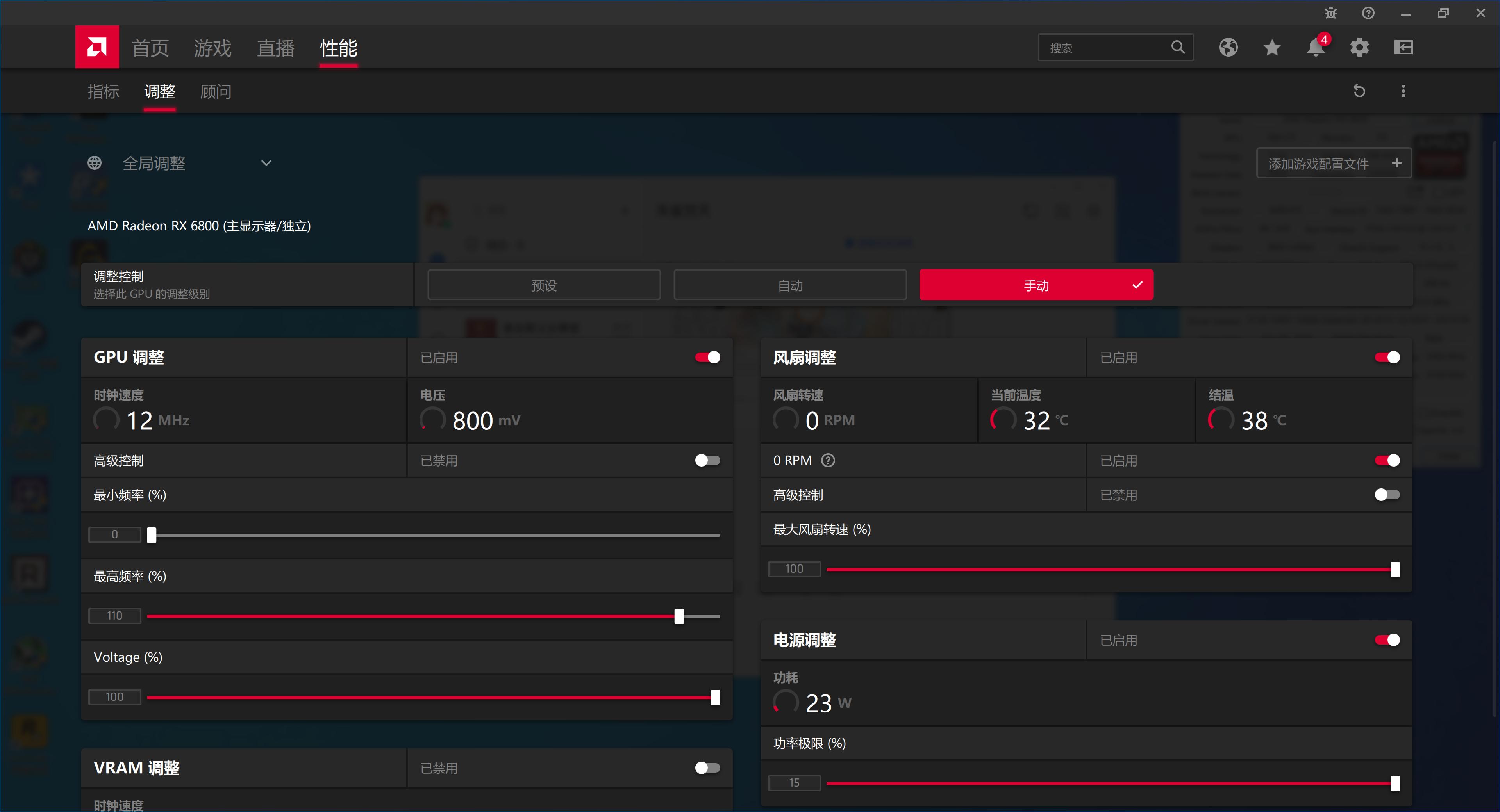
Task: Click the AMD Radeon logo
Action: (96, 46)
